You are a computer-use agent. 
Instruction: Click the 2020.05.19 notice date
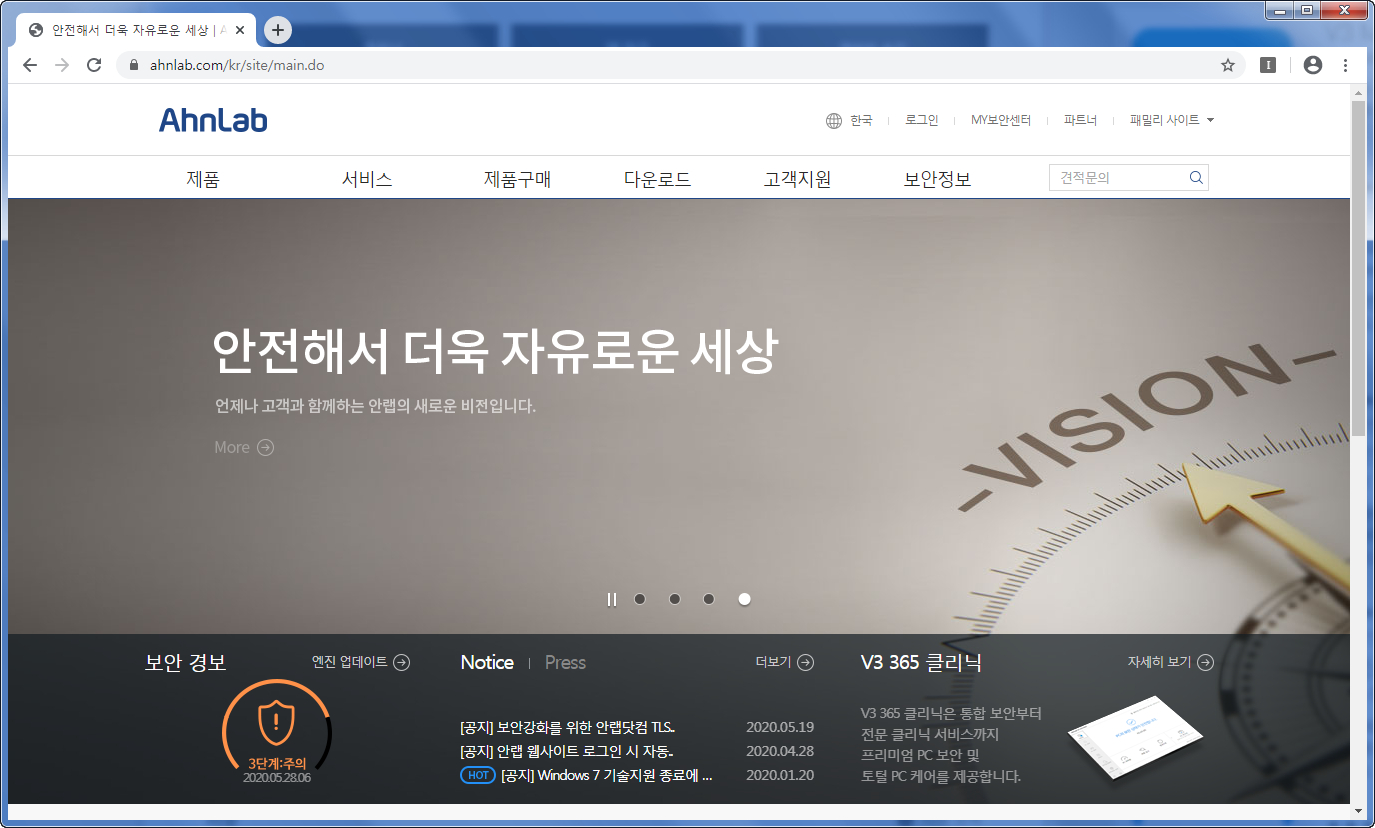point(780,727)
